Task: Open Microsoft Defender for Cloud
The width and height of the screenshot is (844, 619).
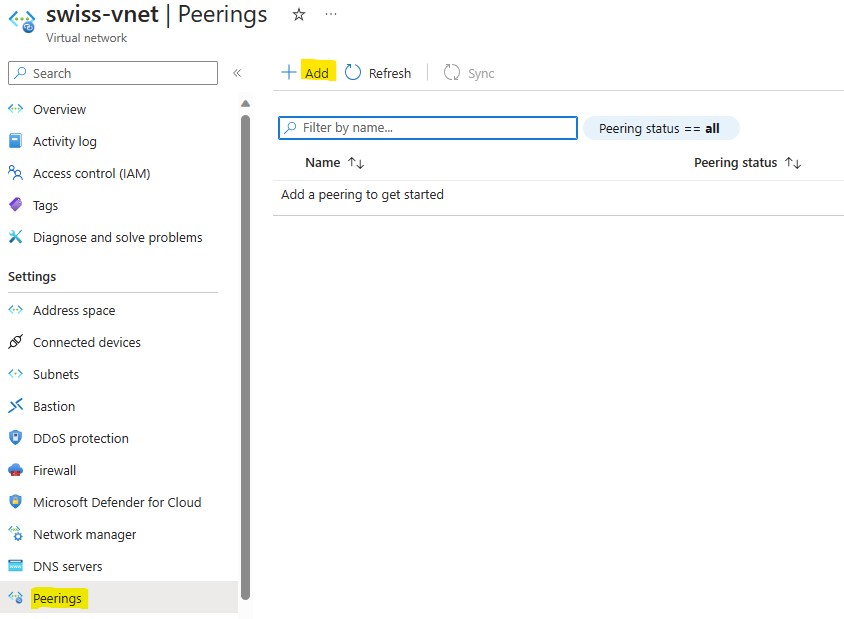Action: click(117, 502)
